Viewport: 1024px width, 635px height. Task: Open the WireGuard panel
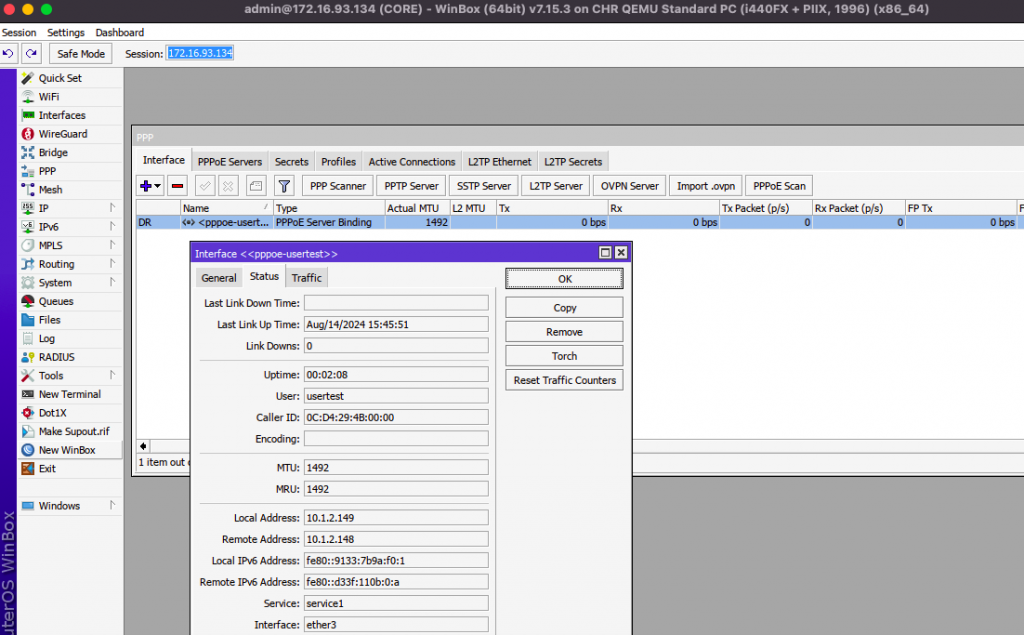(60, 133)
